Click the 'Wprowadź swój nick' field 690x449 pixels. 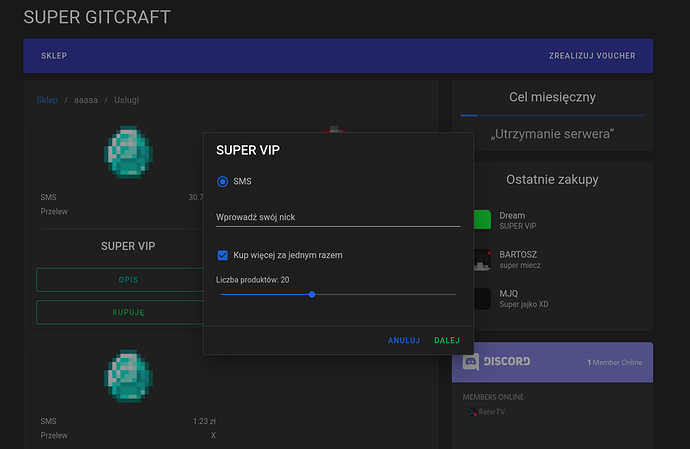[x=337, y=216]
